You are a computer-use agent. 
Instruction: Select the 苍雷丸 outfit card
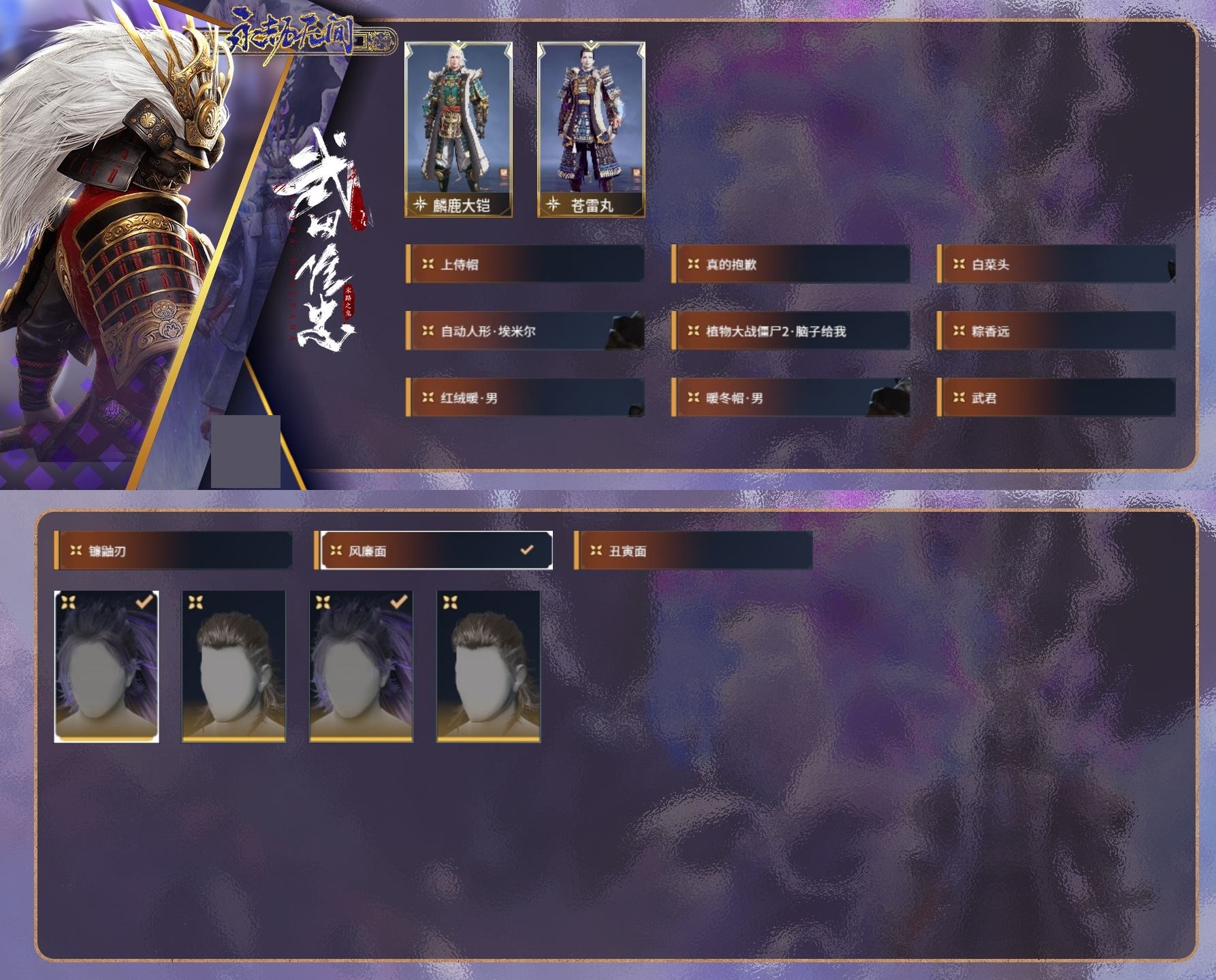(x=591, y=130)
